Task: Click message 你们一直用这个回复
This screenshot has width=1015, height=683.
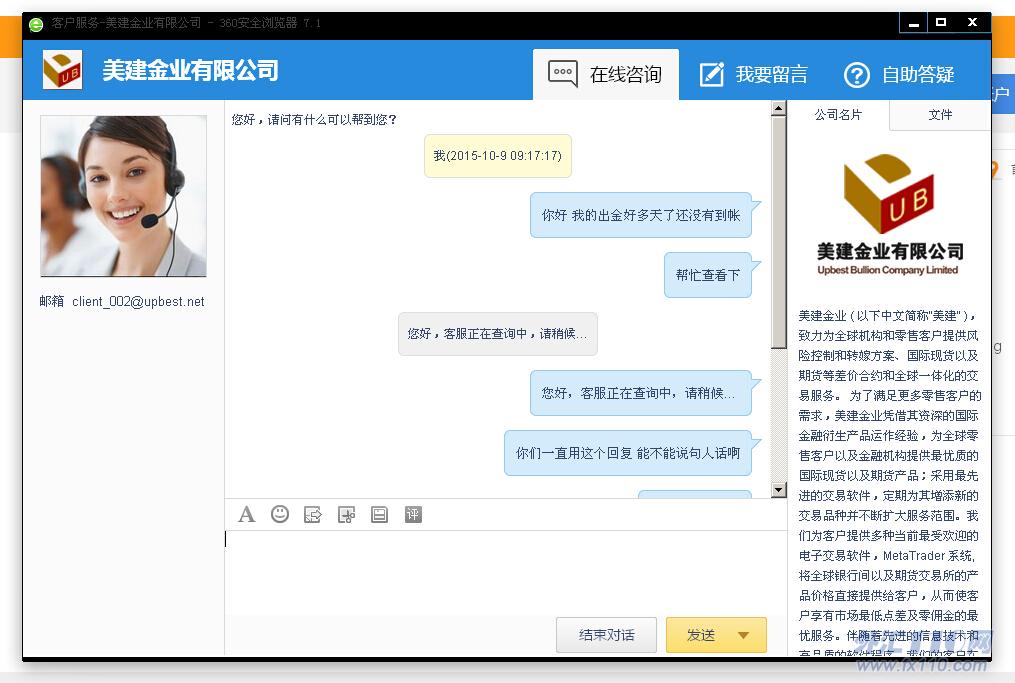Action: (628, 453)
